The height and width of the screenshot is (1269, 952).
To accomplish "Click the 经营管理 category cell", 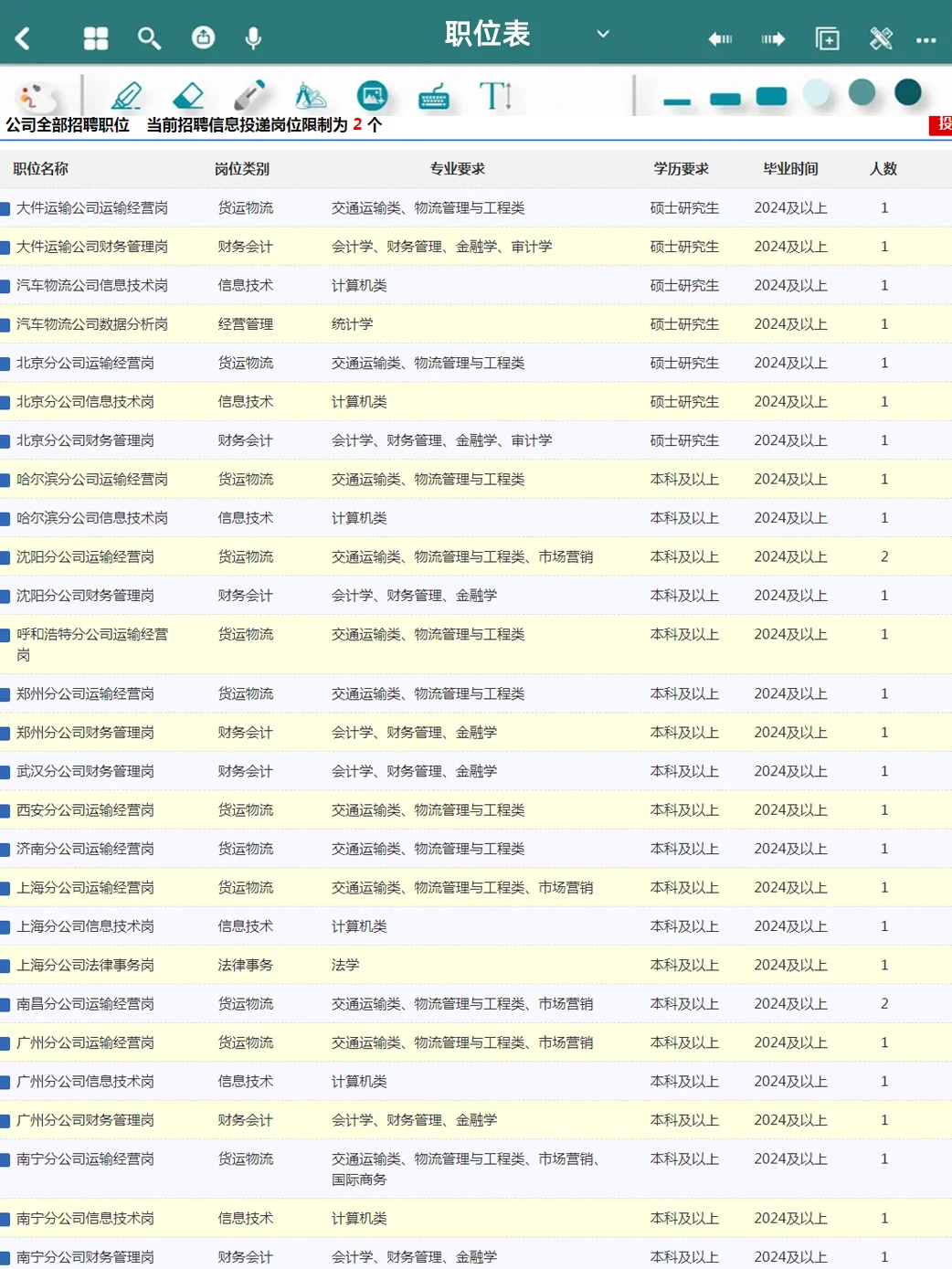I will (x=246, y=324).
